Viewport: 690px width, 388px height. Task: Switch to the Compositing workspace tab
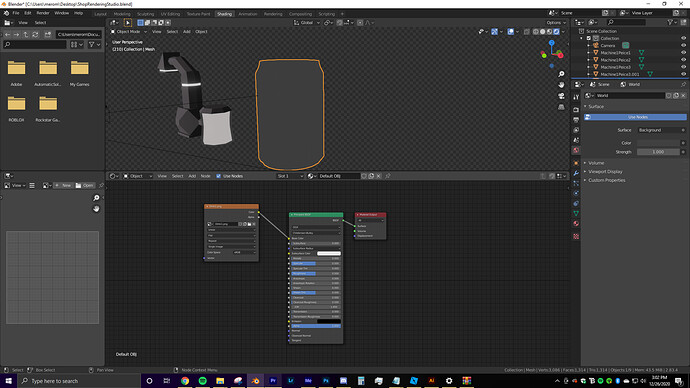tap(300, 14)
